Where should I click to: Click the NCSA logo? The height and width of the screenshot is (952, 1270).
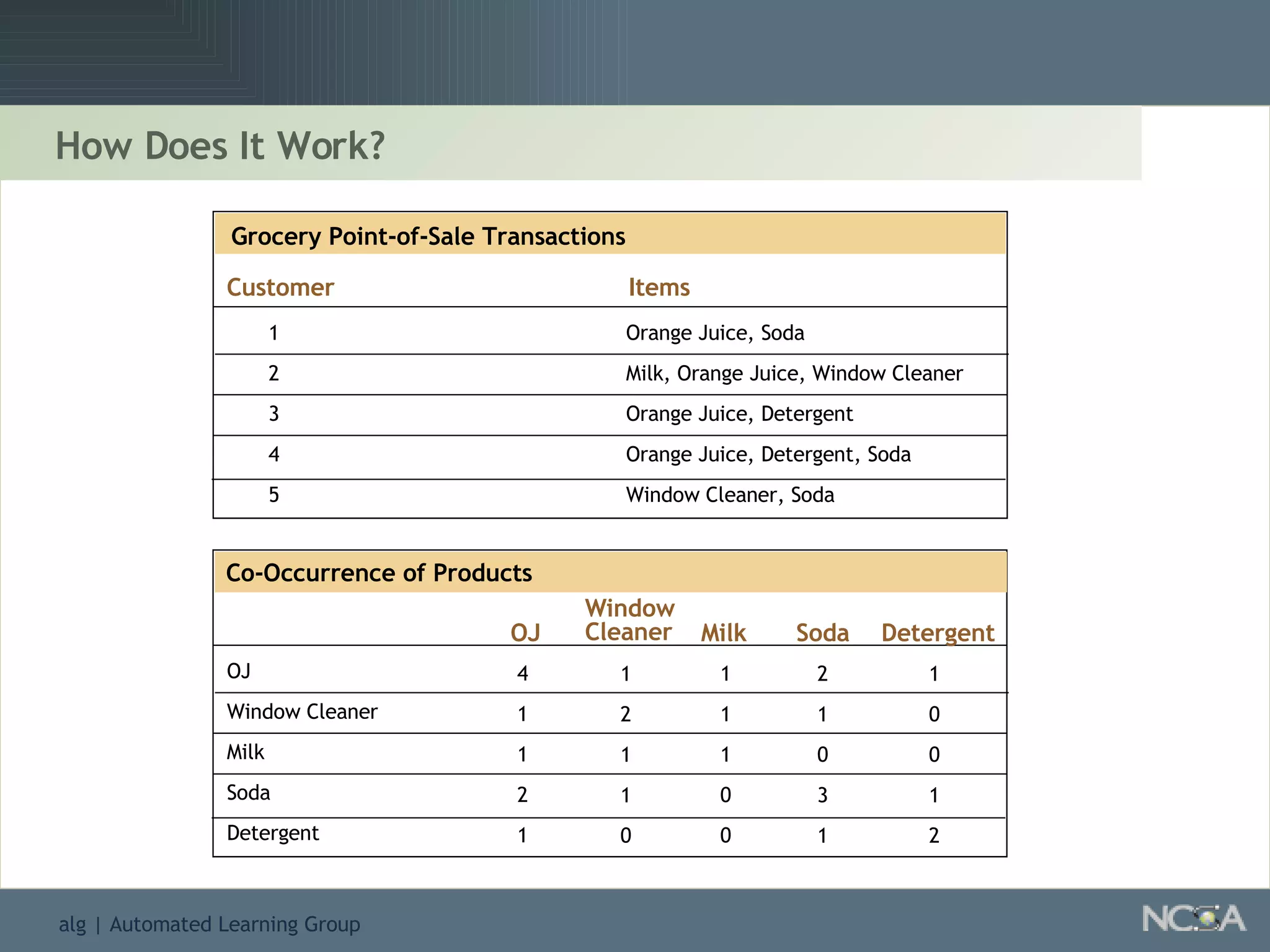[x=1193, y=919]
